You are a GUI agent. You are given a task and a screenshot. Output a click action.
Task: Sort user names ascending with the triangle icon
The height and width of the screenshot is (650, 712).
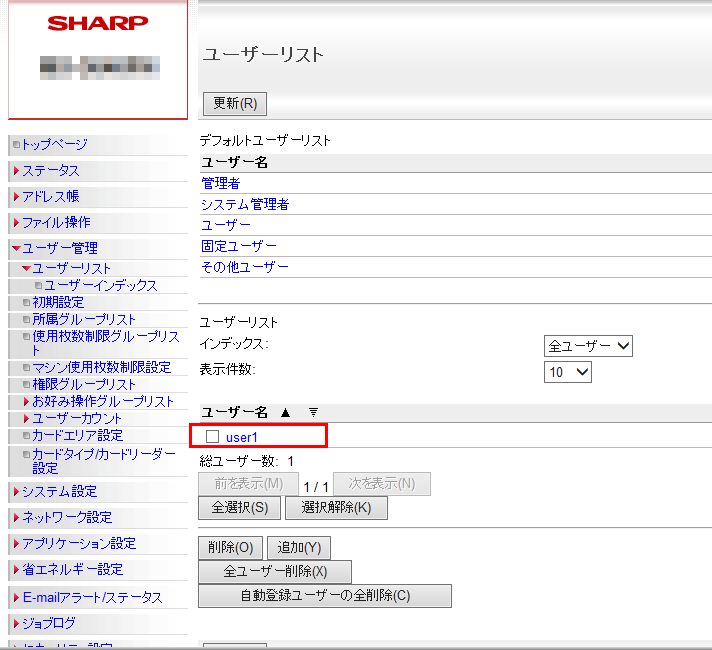tap(285, 412)
